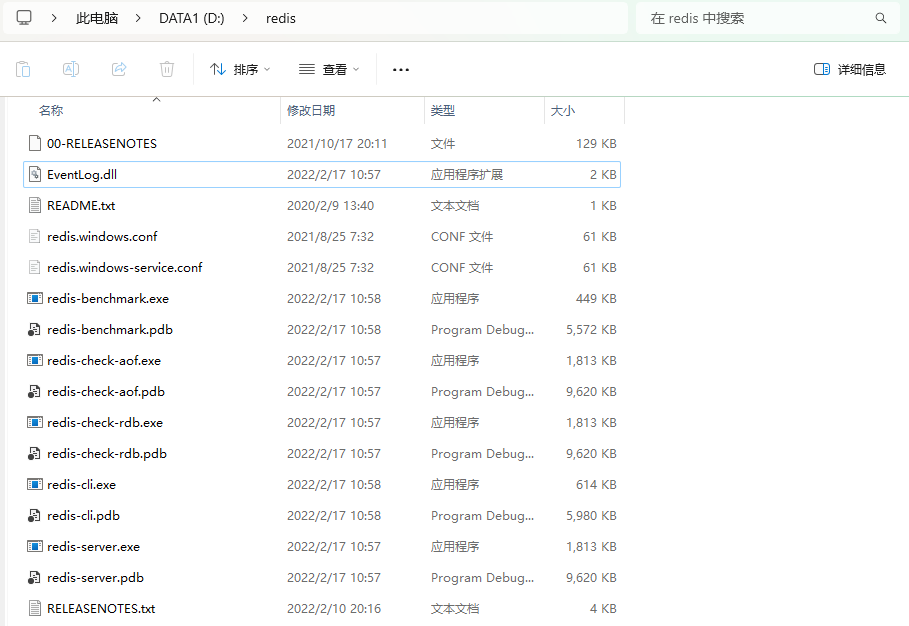
Task: Select the redis.windows.conf file icon
Action: click(x=35, y=236)
